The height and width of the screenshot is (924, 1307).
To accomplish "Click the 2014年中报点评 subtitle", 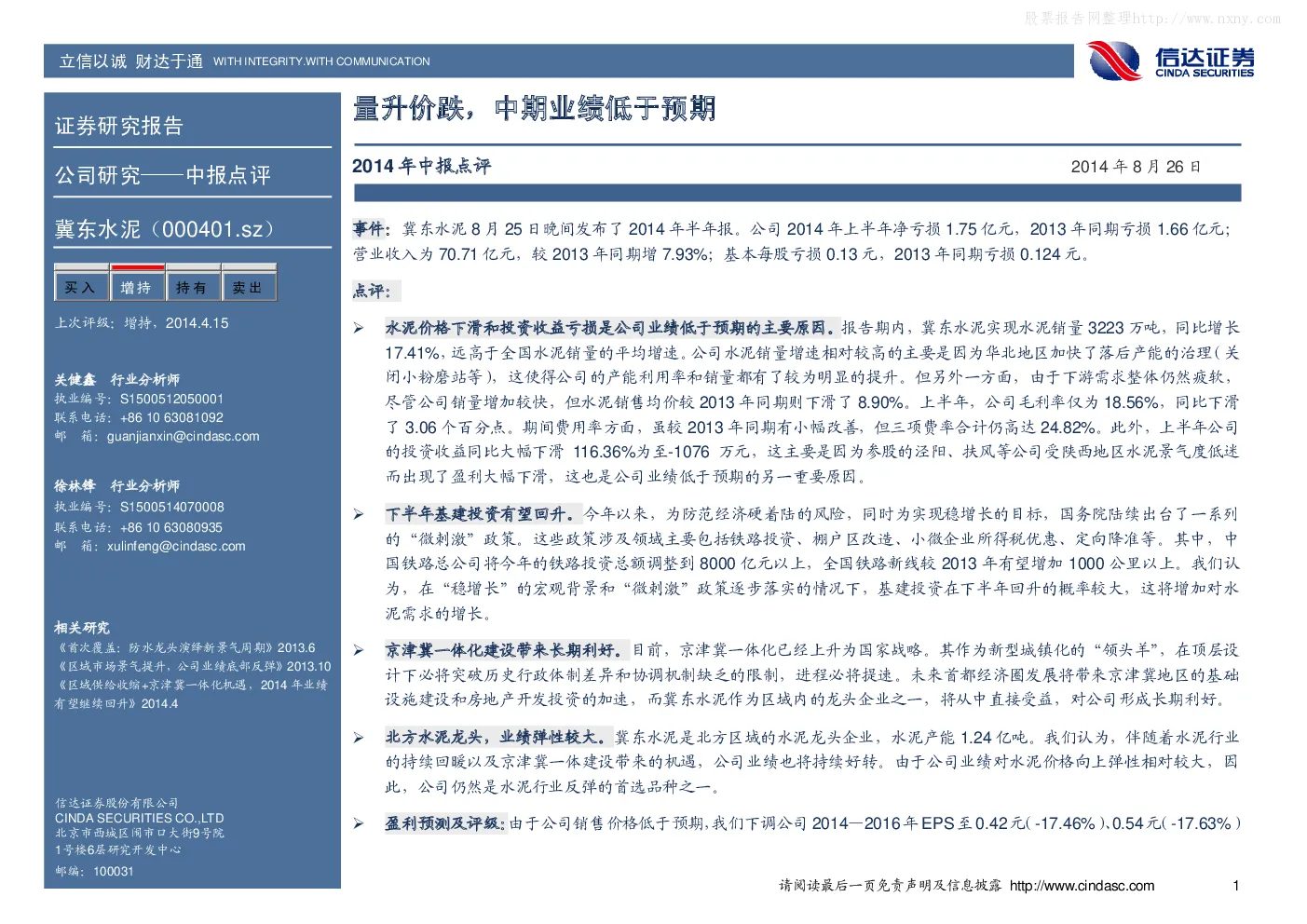I will (x=422, y=166).
